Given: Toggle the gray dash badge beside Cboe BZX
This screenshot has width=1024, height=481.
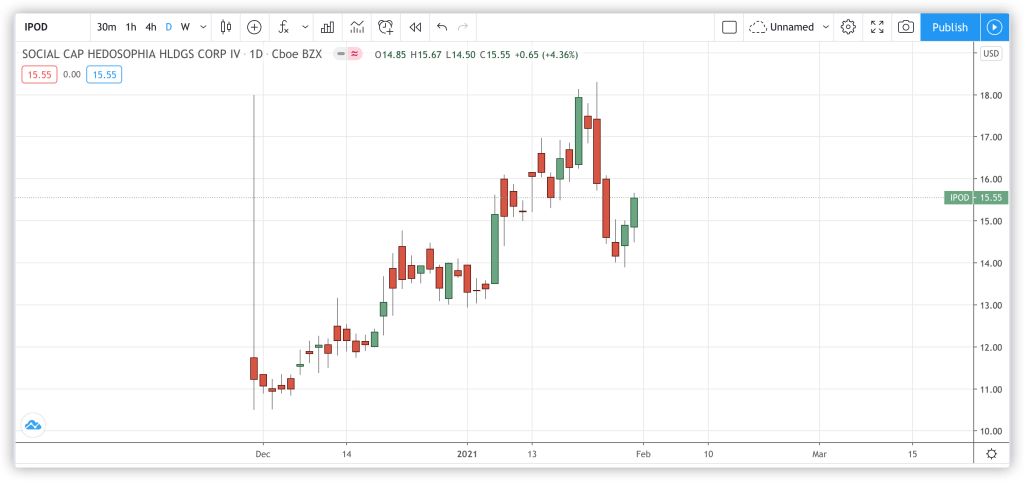Looking at the screenshot, I should (x=342, y=54).
